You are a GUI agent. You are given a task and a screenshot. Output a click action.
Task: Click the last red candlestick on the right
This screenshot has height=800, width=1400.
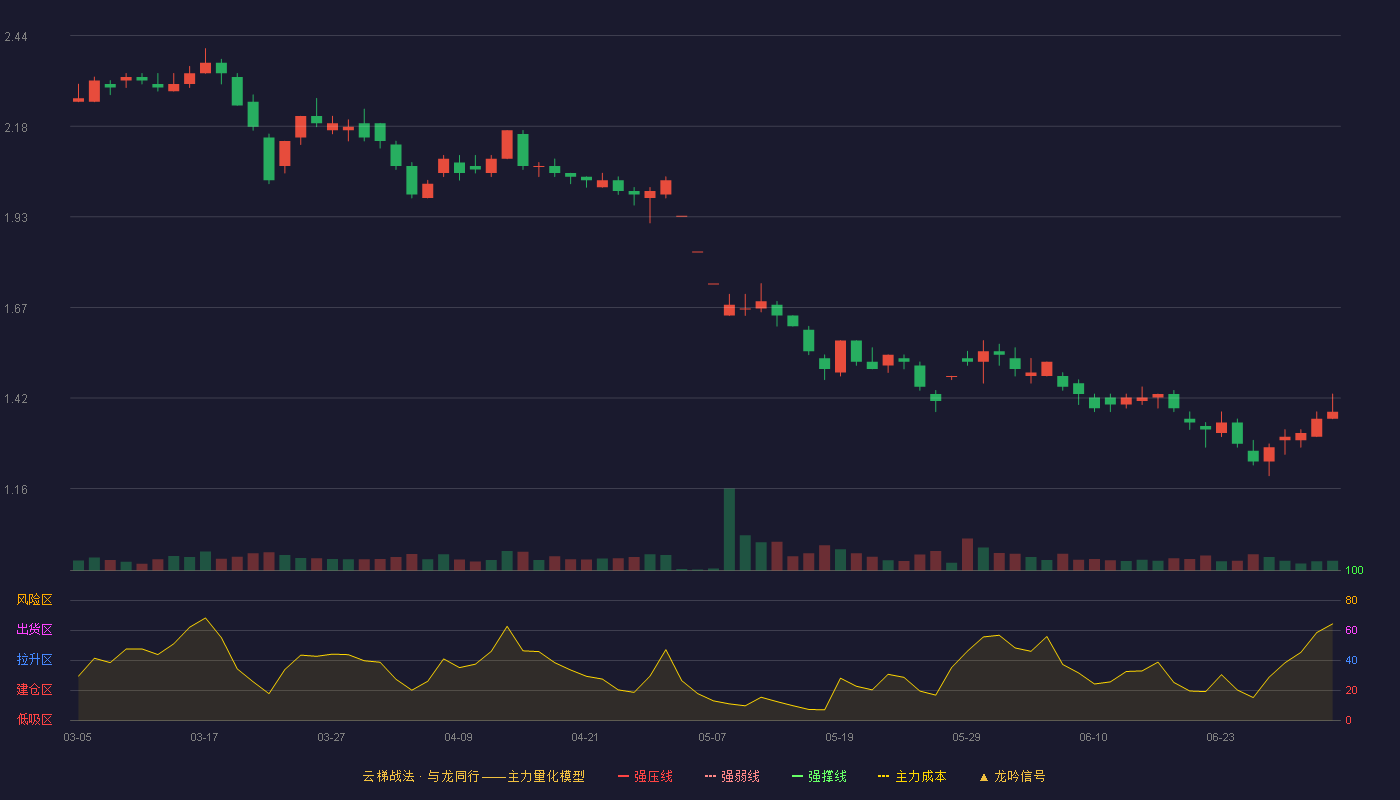click(1332, 414)
